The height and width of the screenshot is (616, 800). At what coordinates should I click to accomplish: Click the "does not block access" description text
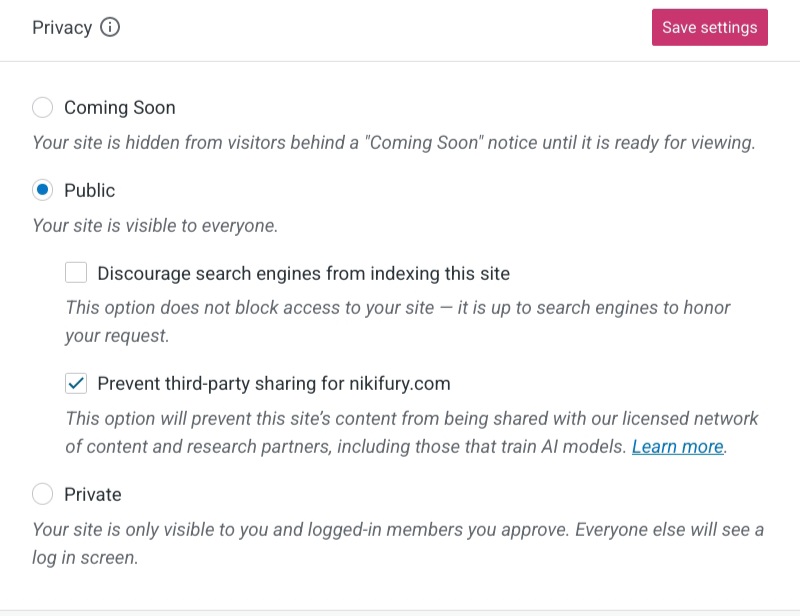398,308
